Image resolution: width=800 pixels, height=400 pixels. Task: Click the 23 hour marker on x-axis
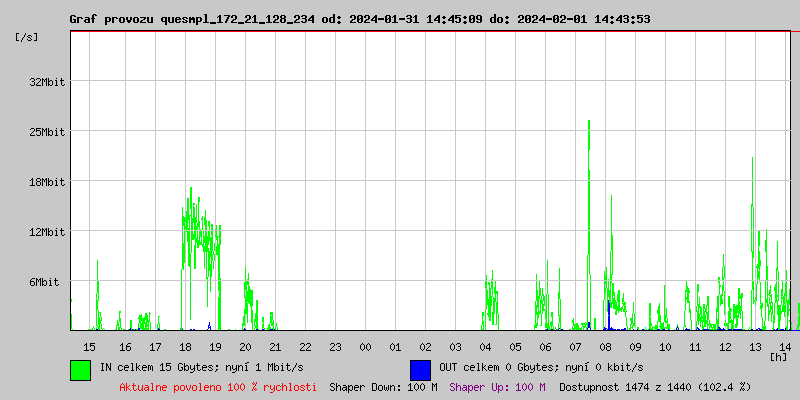tap(335, 346)
